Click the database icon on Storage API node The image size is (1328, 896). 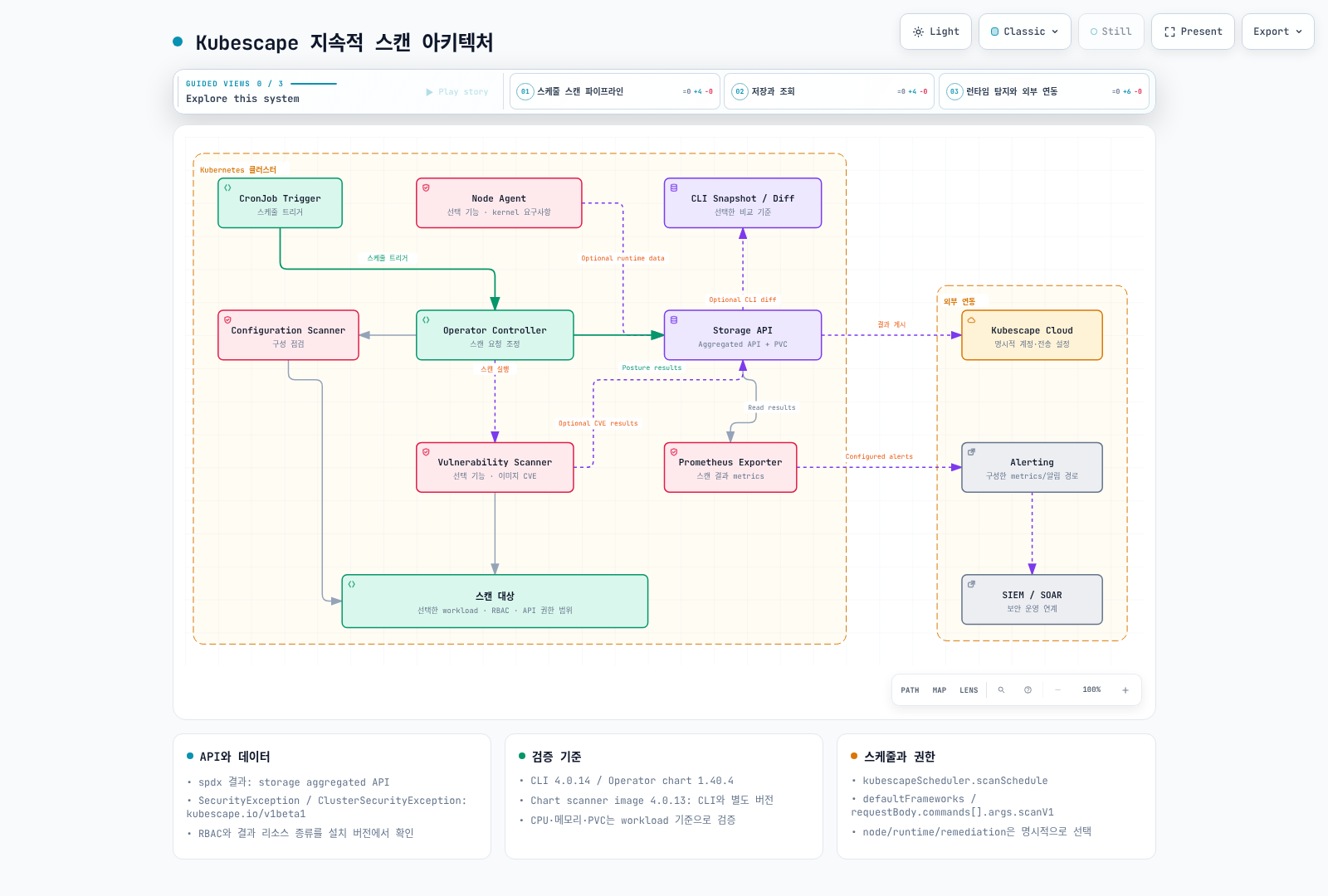(674, 320)
